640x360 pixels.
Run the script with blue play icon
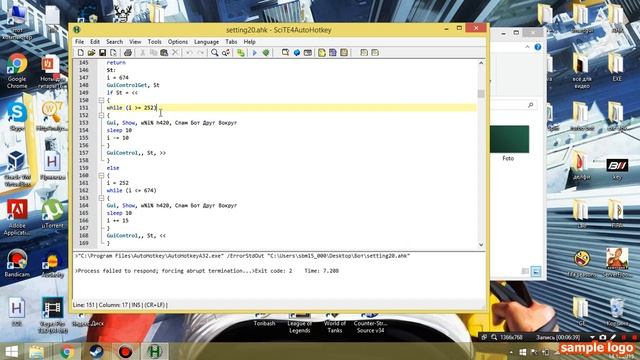click(255, 53)
